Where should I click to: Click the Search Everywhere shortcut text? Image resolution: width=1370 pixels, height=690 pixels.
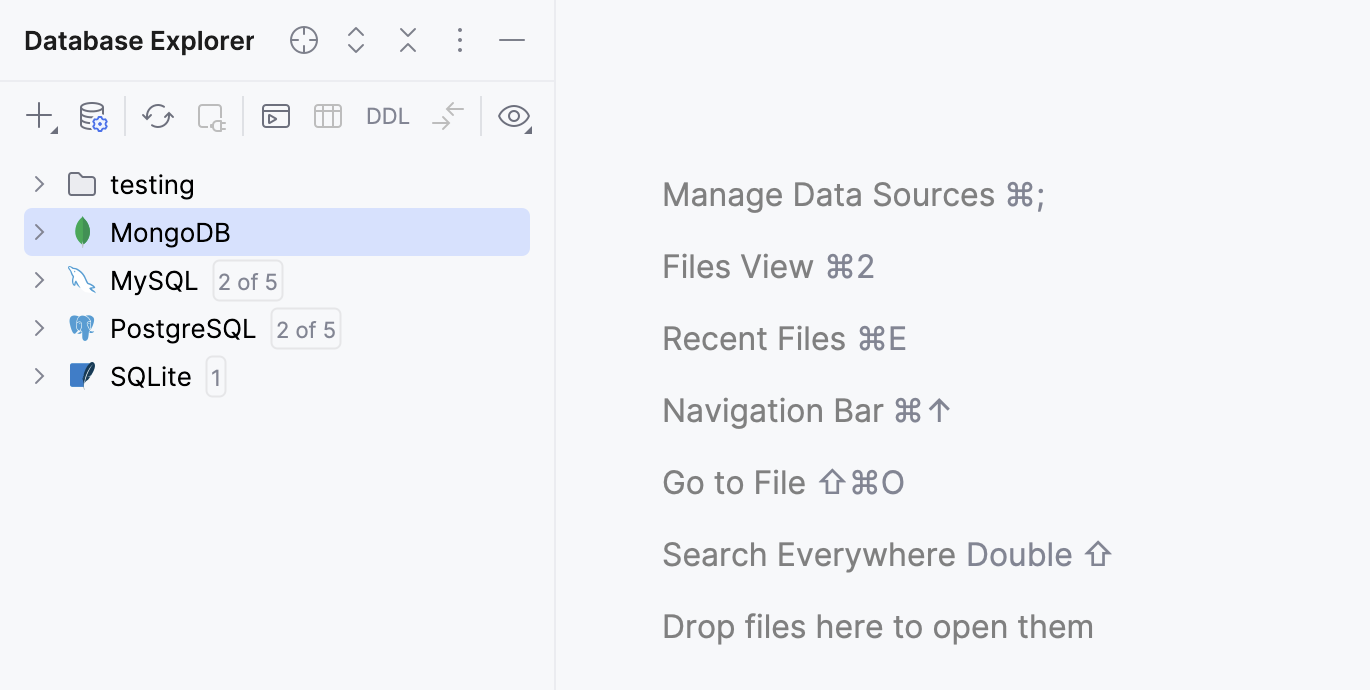[888, 554]
